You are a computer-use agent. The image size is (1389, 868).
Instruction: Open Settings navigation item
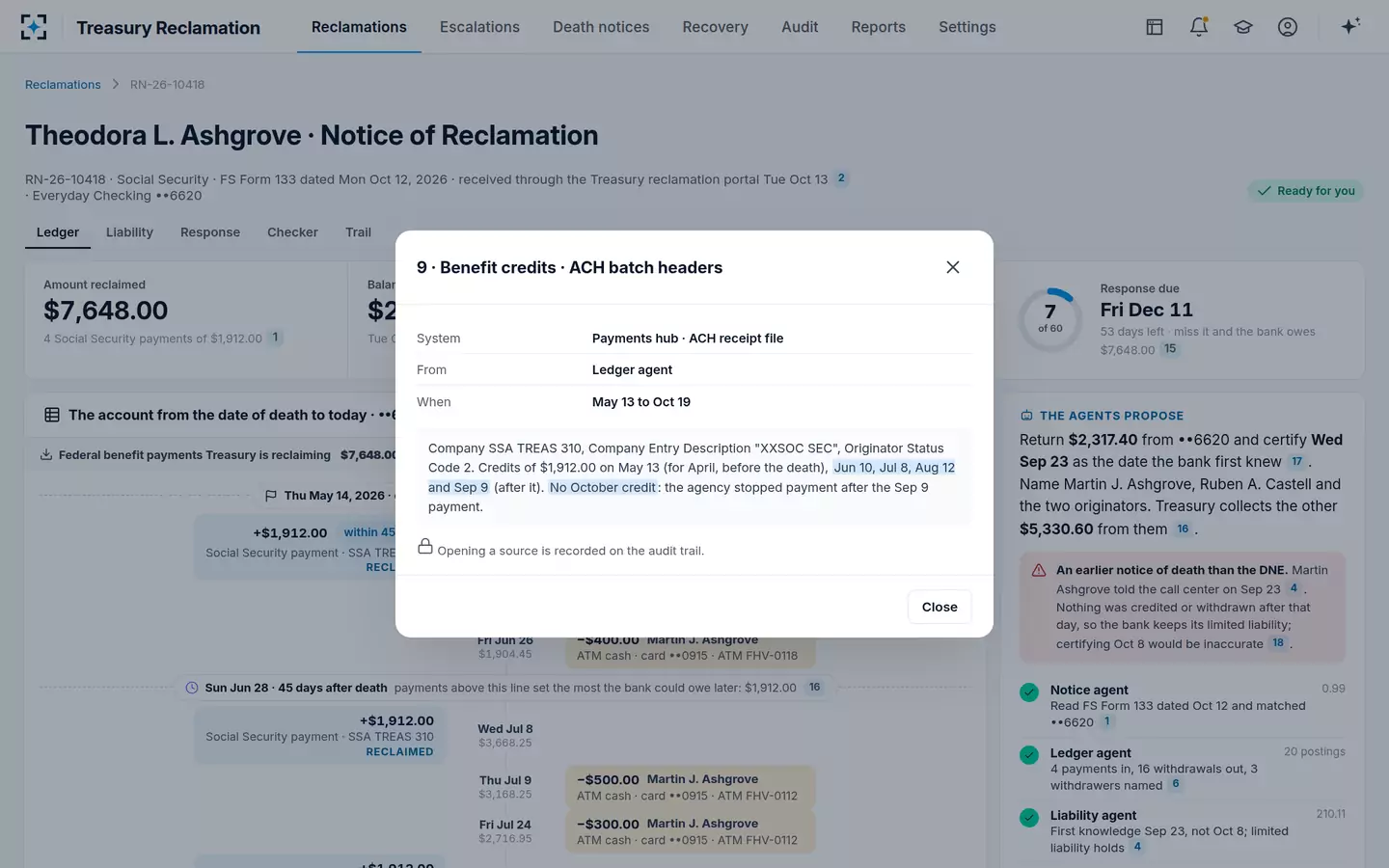[967, 27]
